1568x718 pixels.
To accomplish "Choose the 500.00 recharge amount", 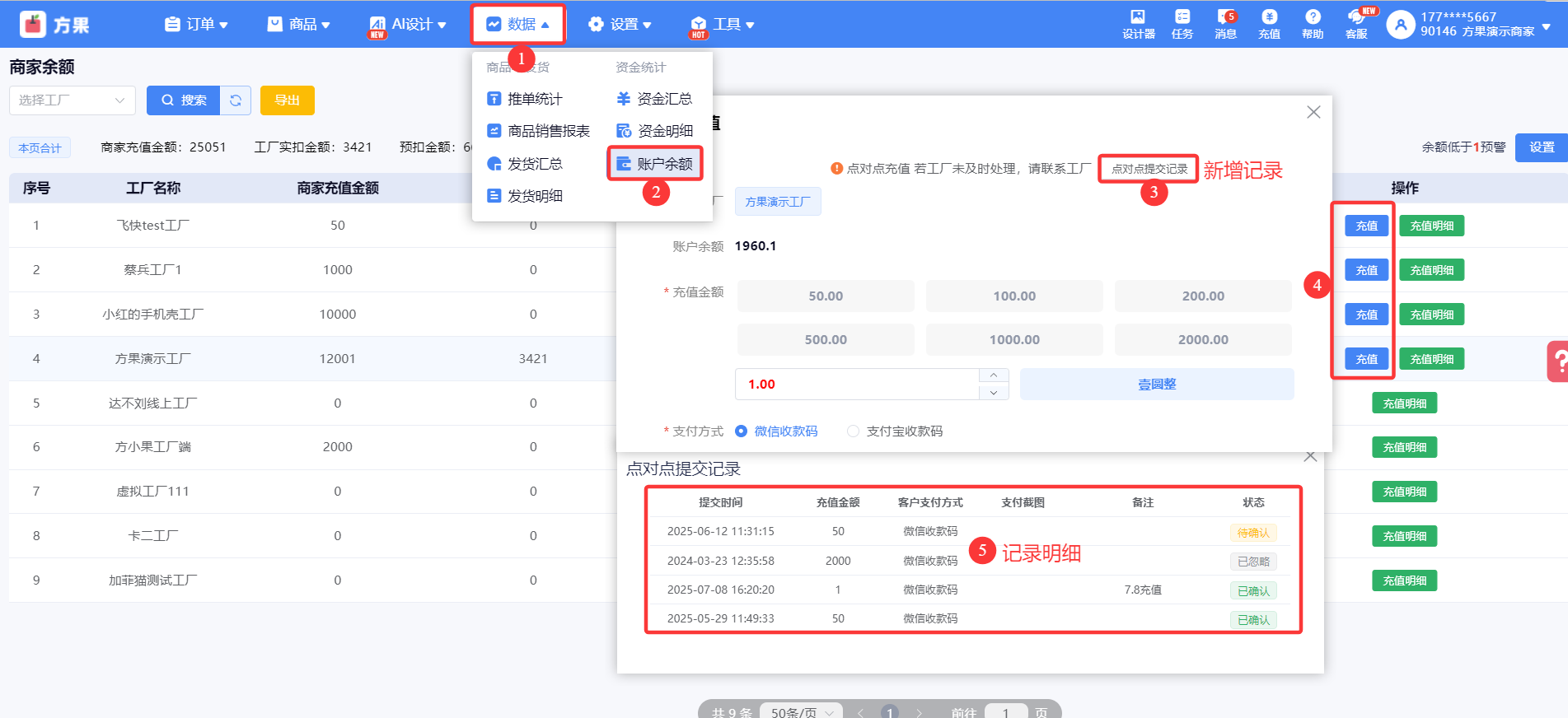I will (826, 339).
